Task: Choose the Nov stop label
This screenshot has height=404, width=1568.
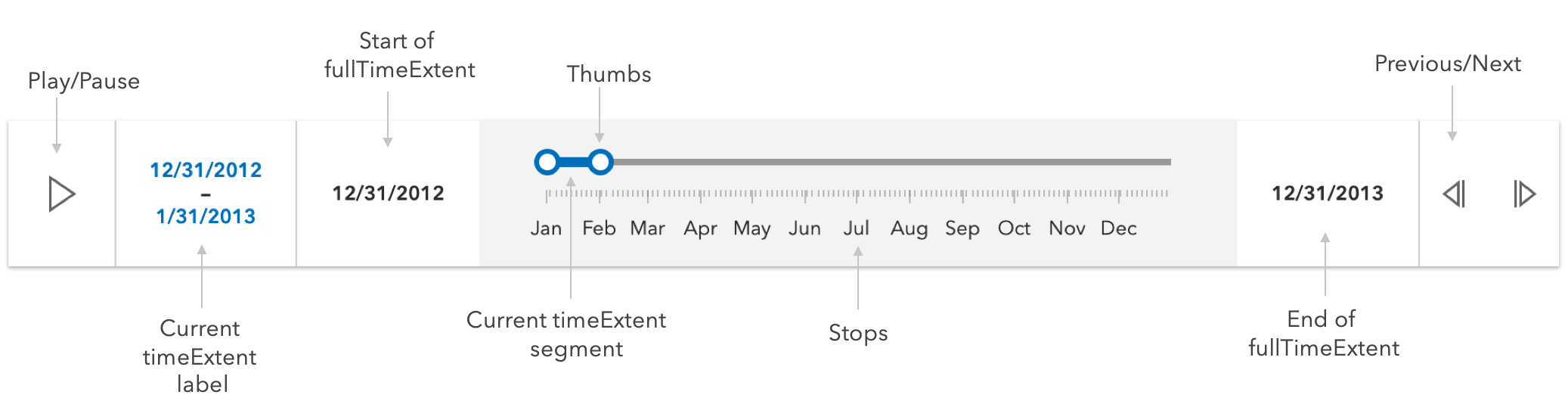Action: point(1067,228)
